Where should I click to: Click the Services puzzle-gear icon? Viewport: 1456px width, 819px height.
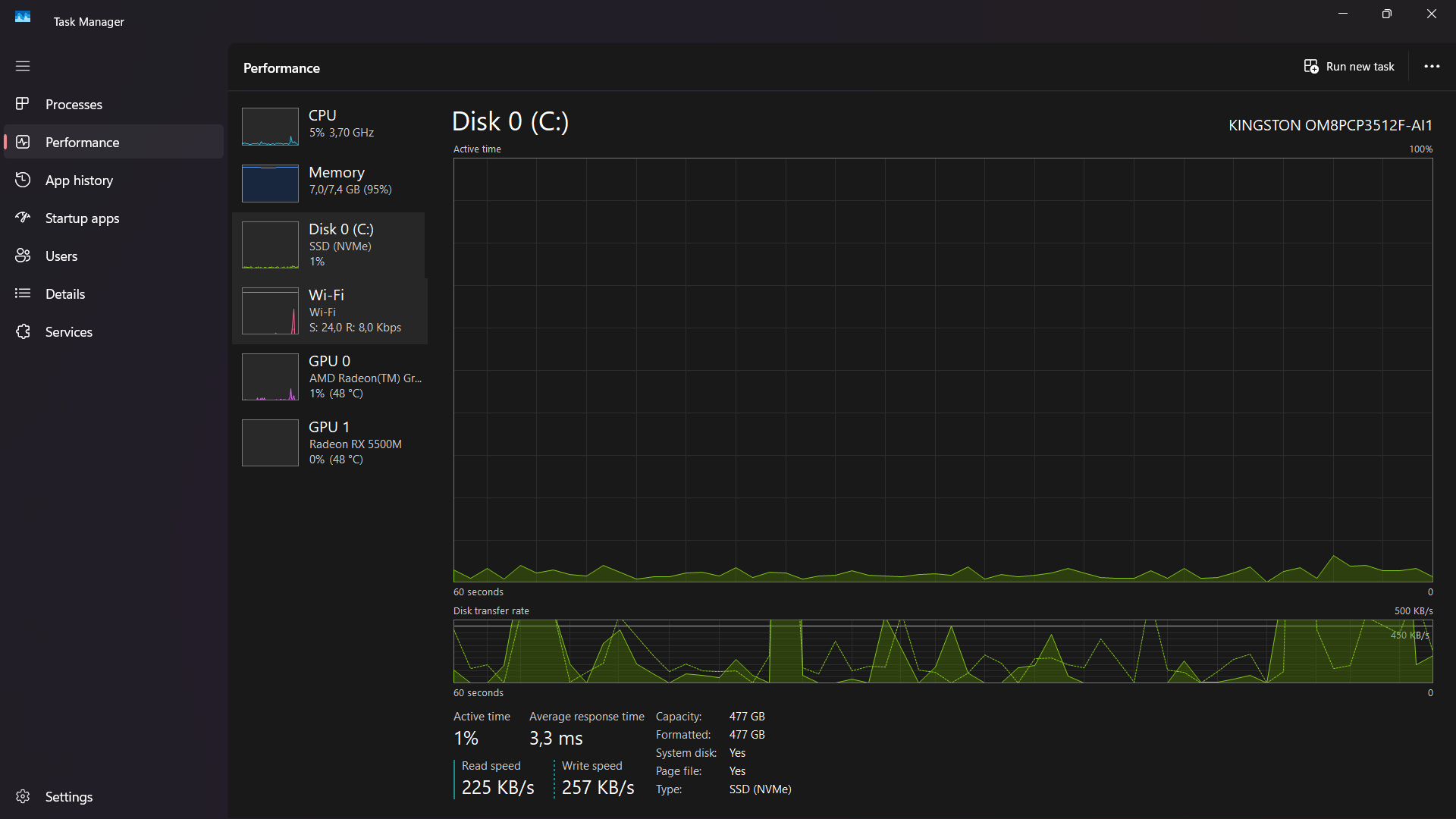pyautogui.click(x=23, y=331)
